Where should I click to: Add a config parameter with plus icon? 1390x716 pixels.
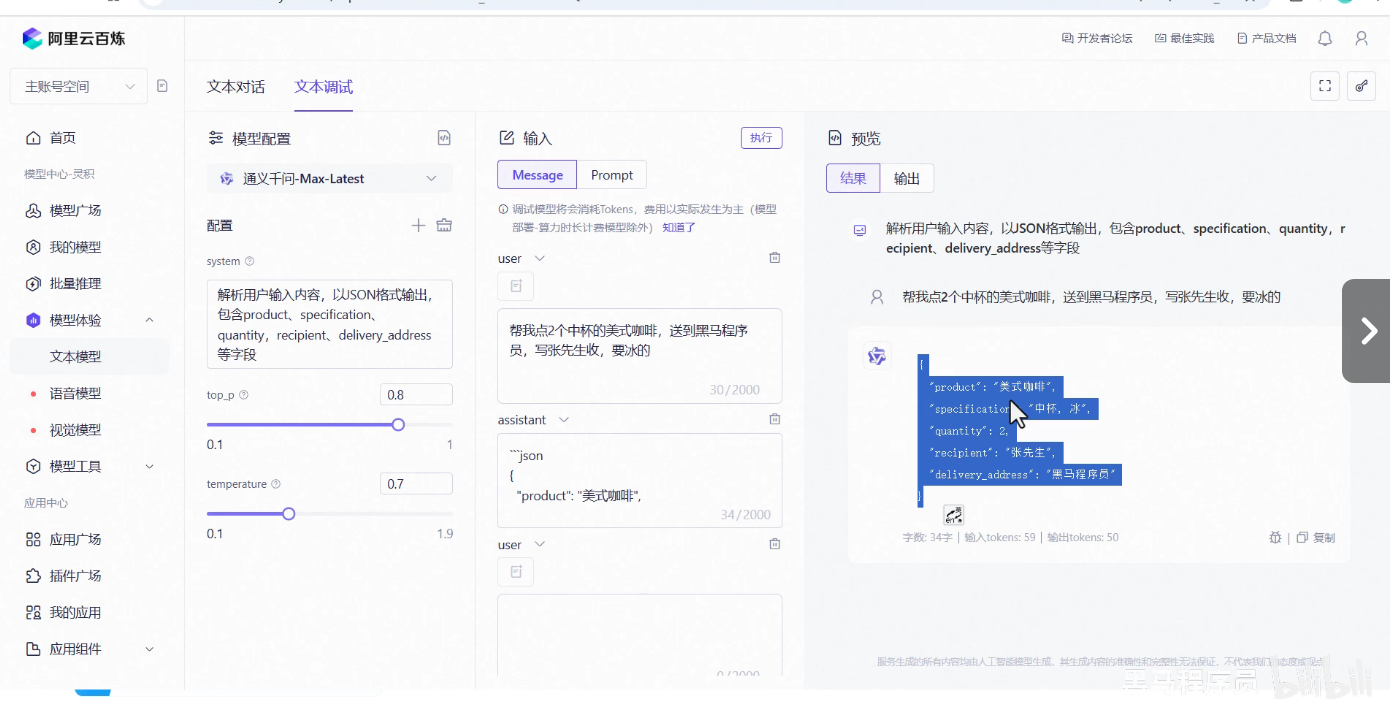pos(419,225)
